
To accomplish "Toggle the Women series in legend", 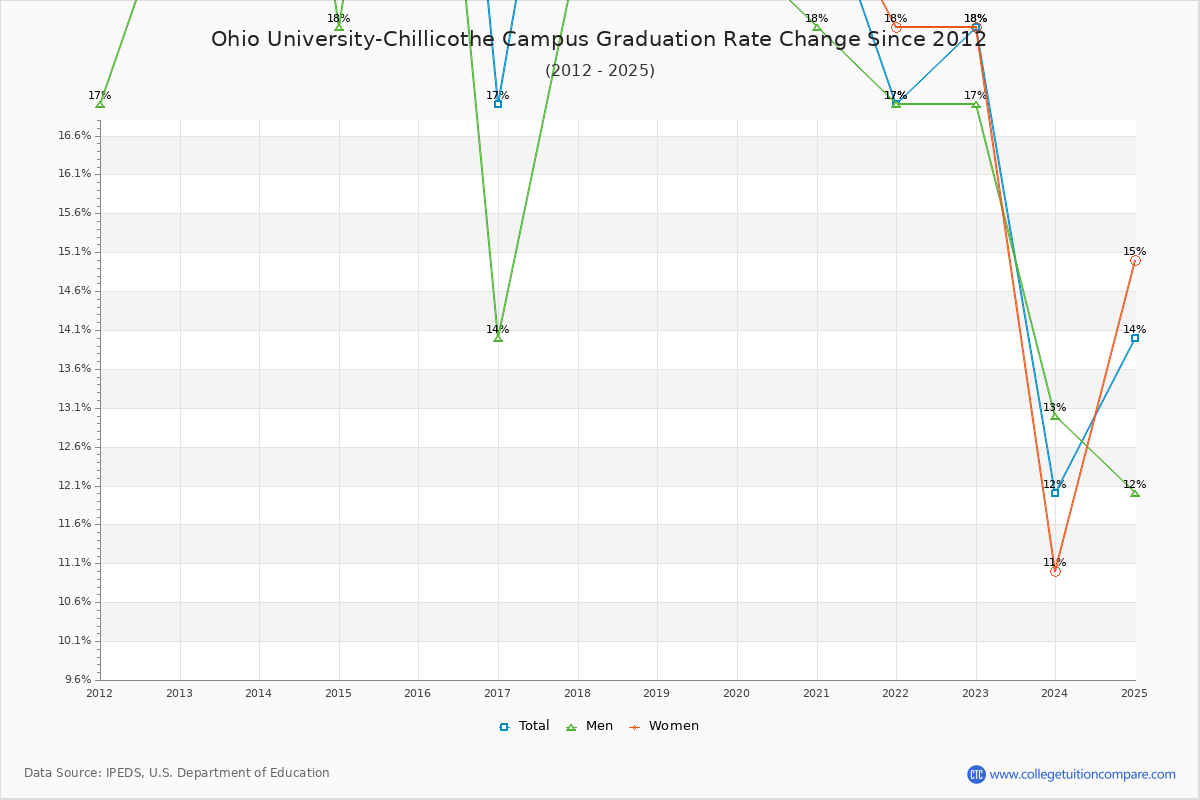I will click(x=663, y=726).
